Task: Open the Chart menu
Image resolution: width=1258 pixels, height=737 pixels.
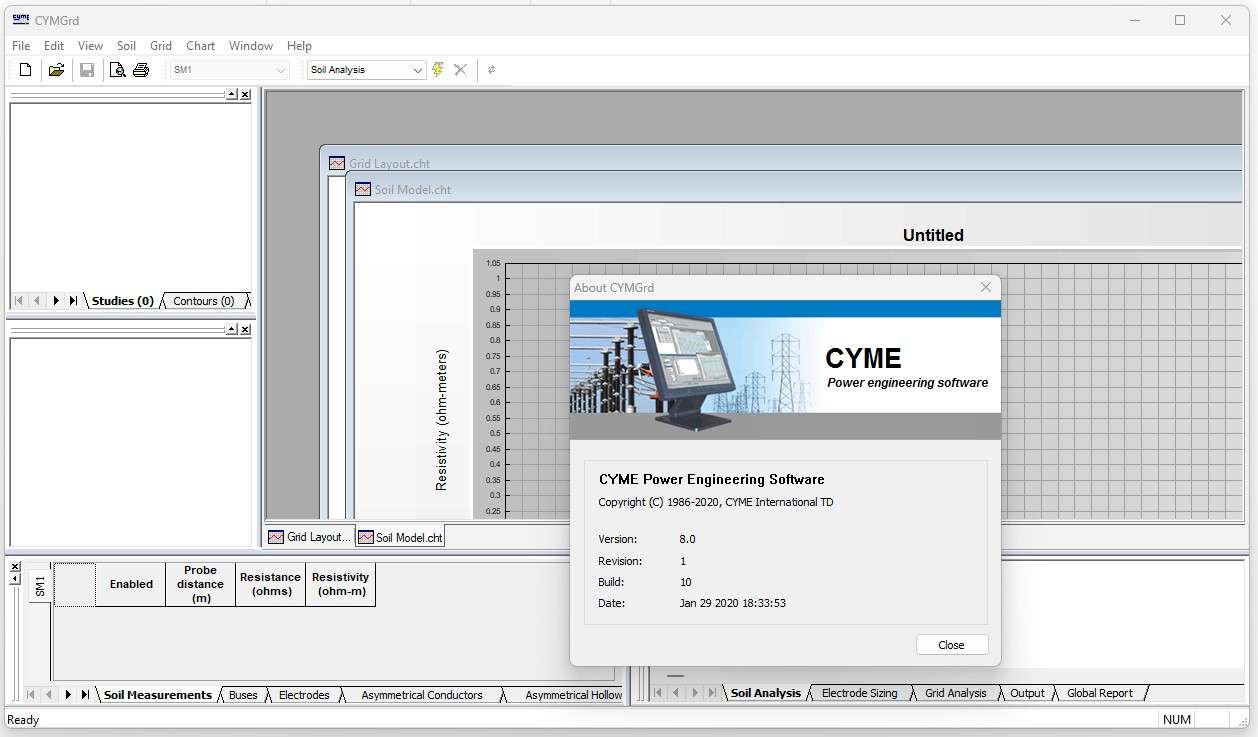Action: [200, 45]
